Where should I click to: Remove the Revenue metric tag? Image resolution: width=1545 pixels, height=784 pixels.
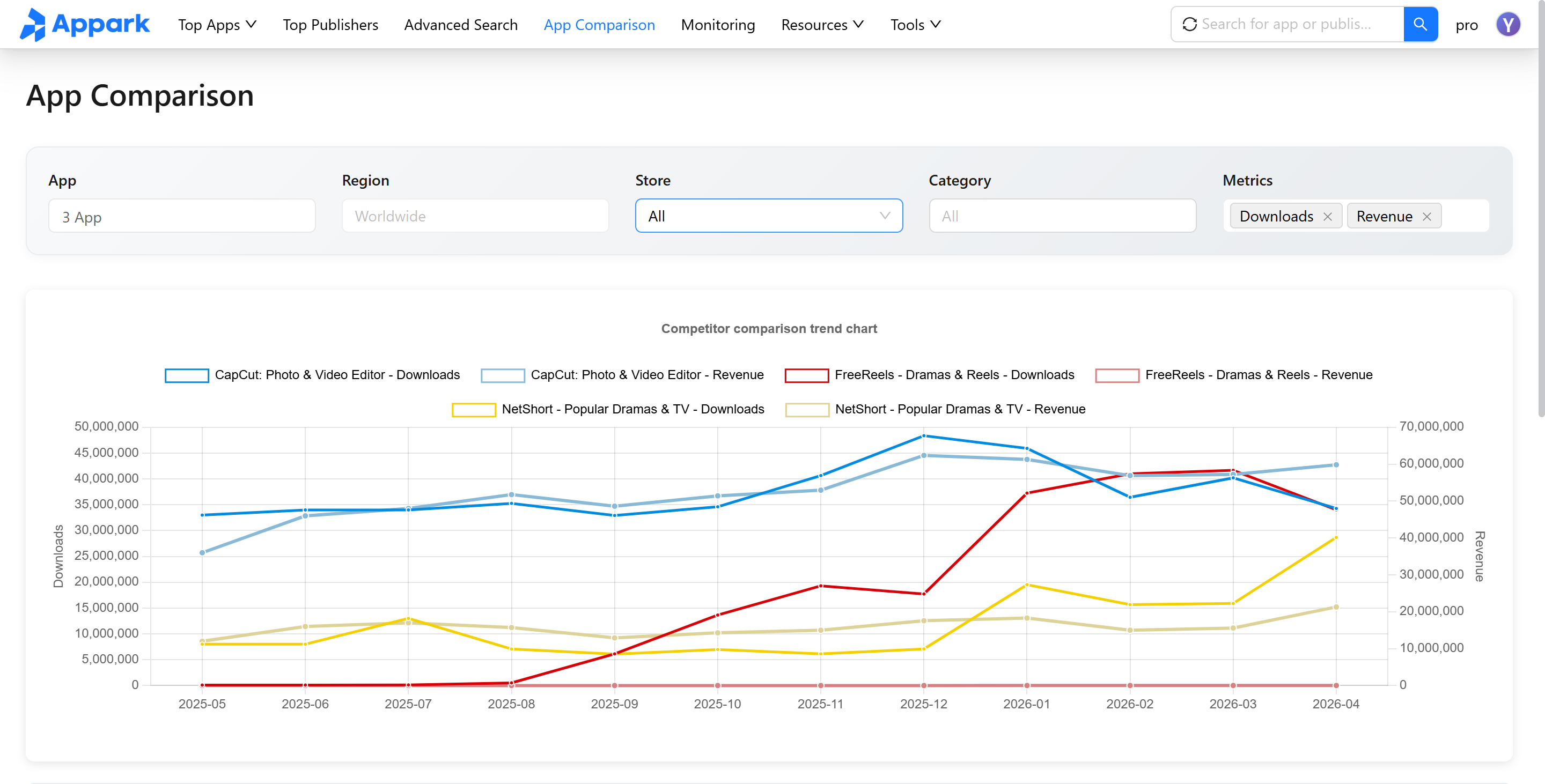pyautogui.click(x=1427, y=217)
